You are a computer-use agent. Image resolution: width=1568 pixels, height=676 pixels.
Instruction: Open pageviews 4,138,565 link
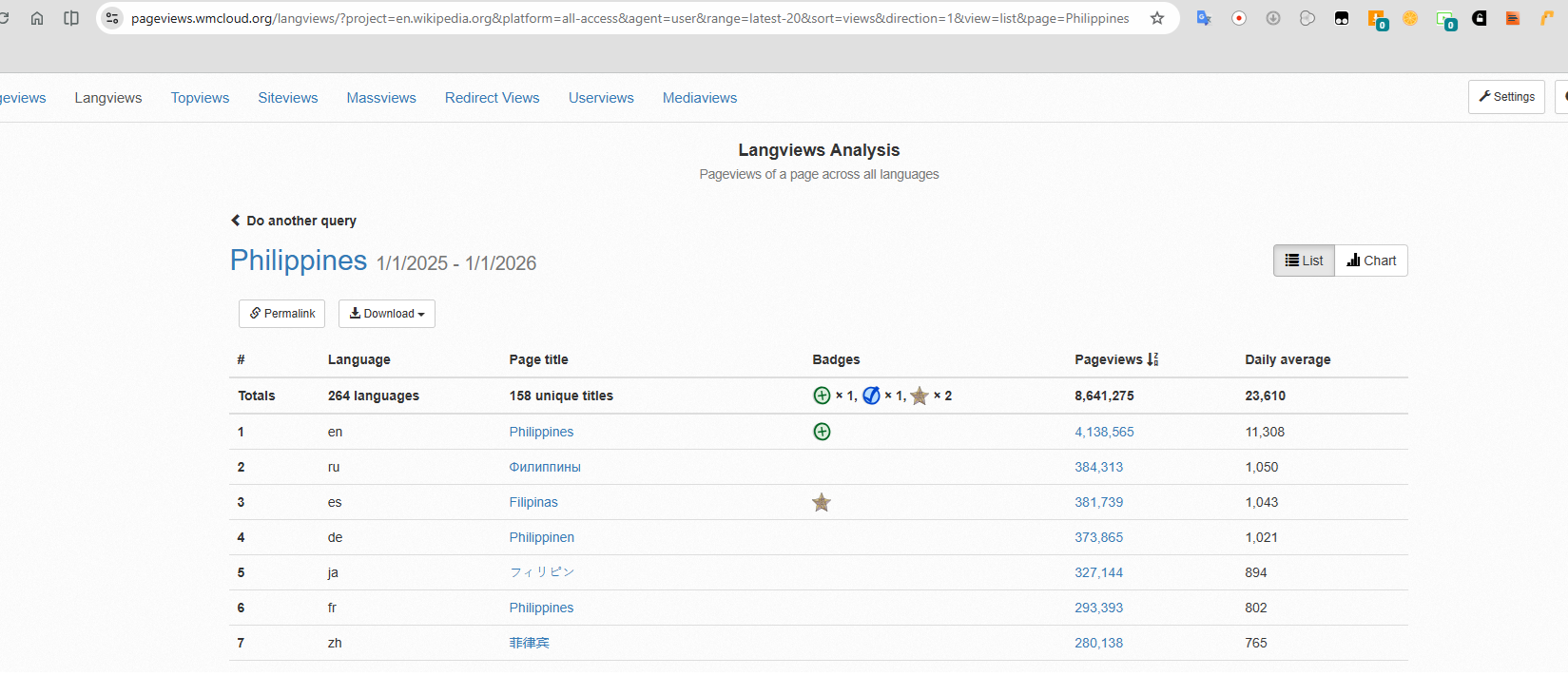click(x=1104, y=432)
